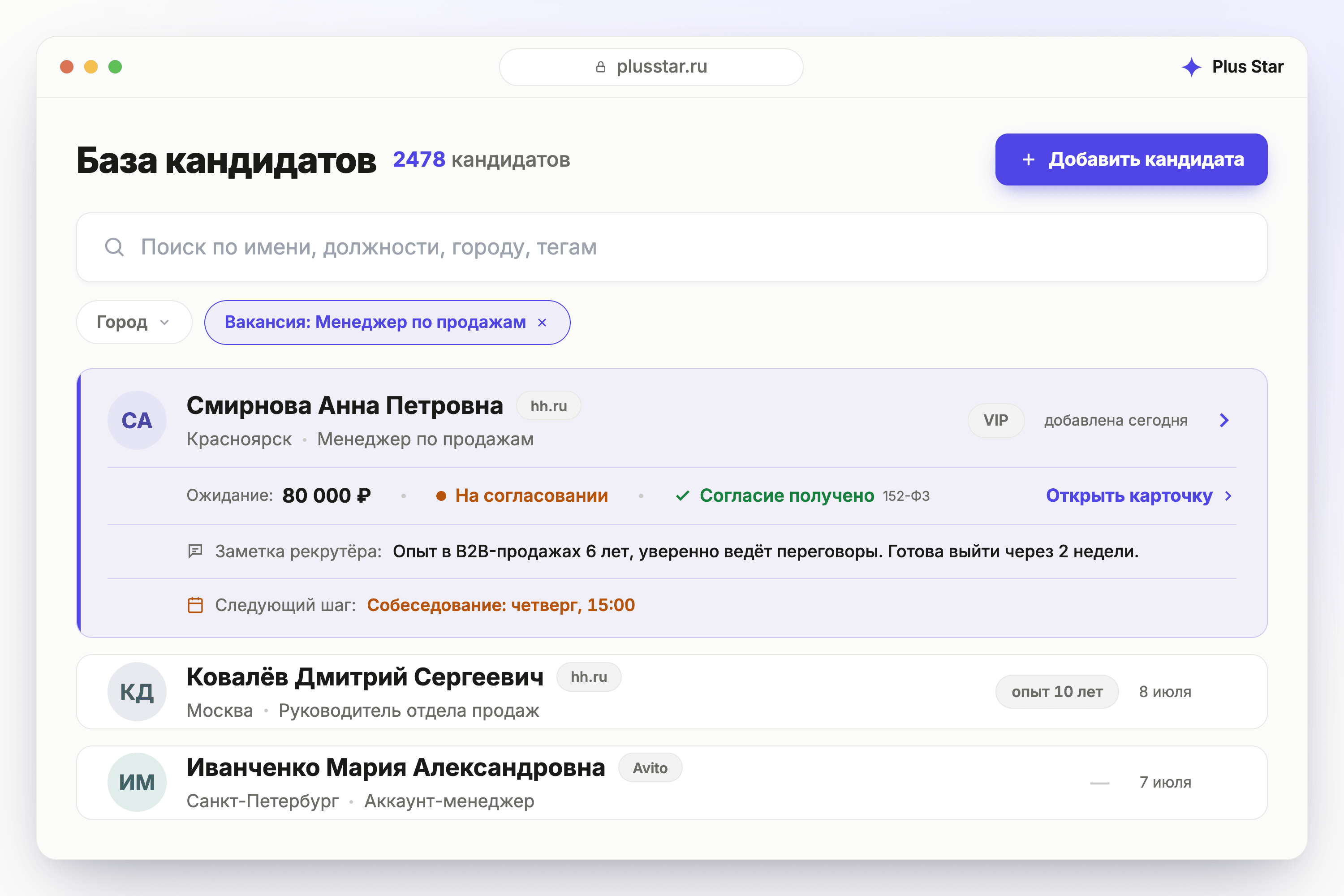This screenshot has width=1344, height=896.
Task: Click the Город dropdown chevron arrow
Action: 164,322
